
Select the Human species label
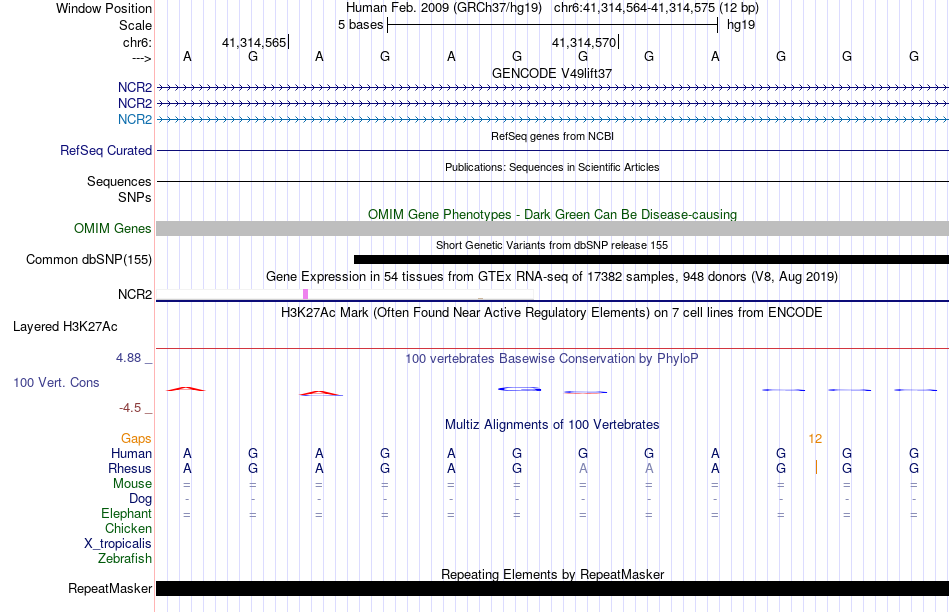[131, 453]
